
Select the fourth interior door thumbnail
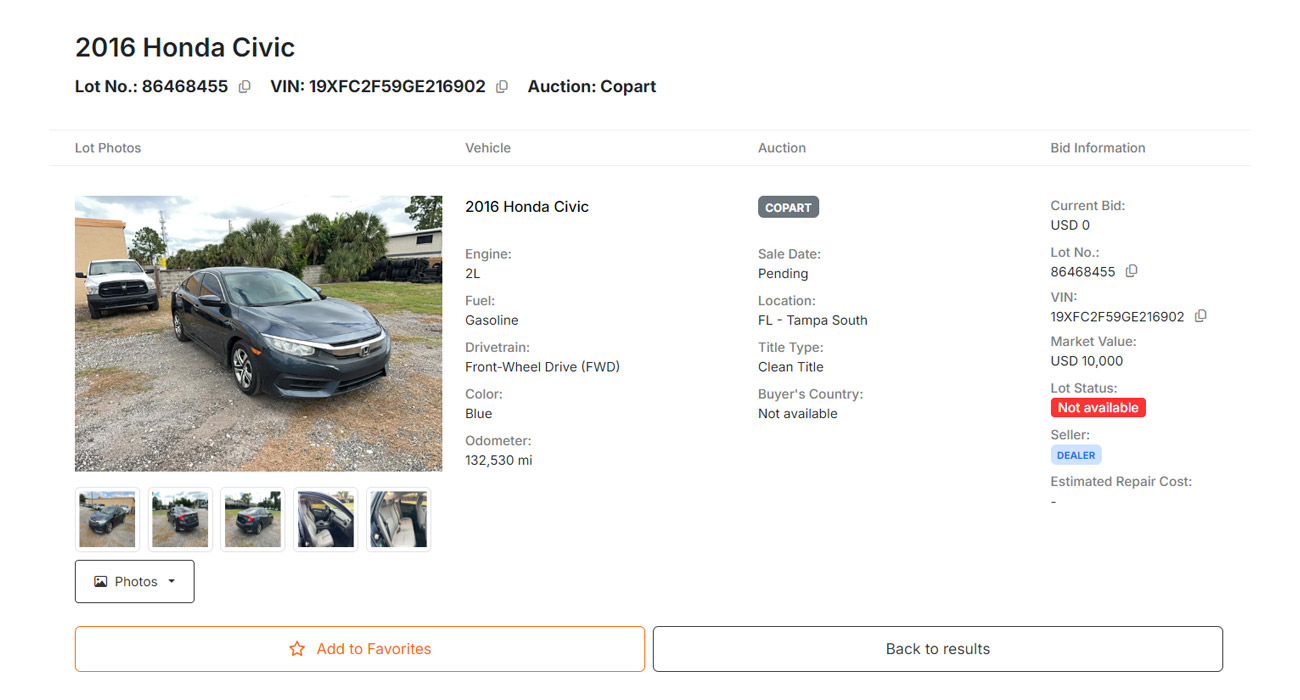pos(326,519)
